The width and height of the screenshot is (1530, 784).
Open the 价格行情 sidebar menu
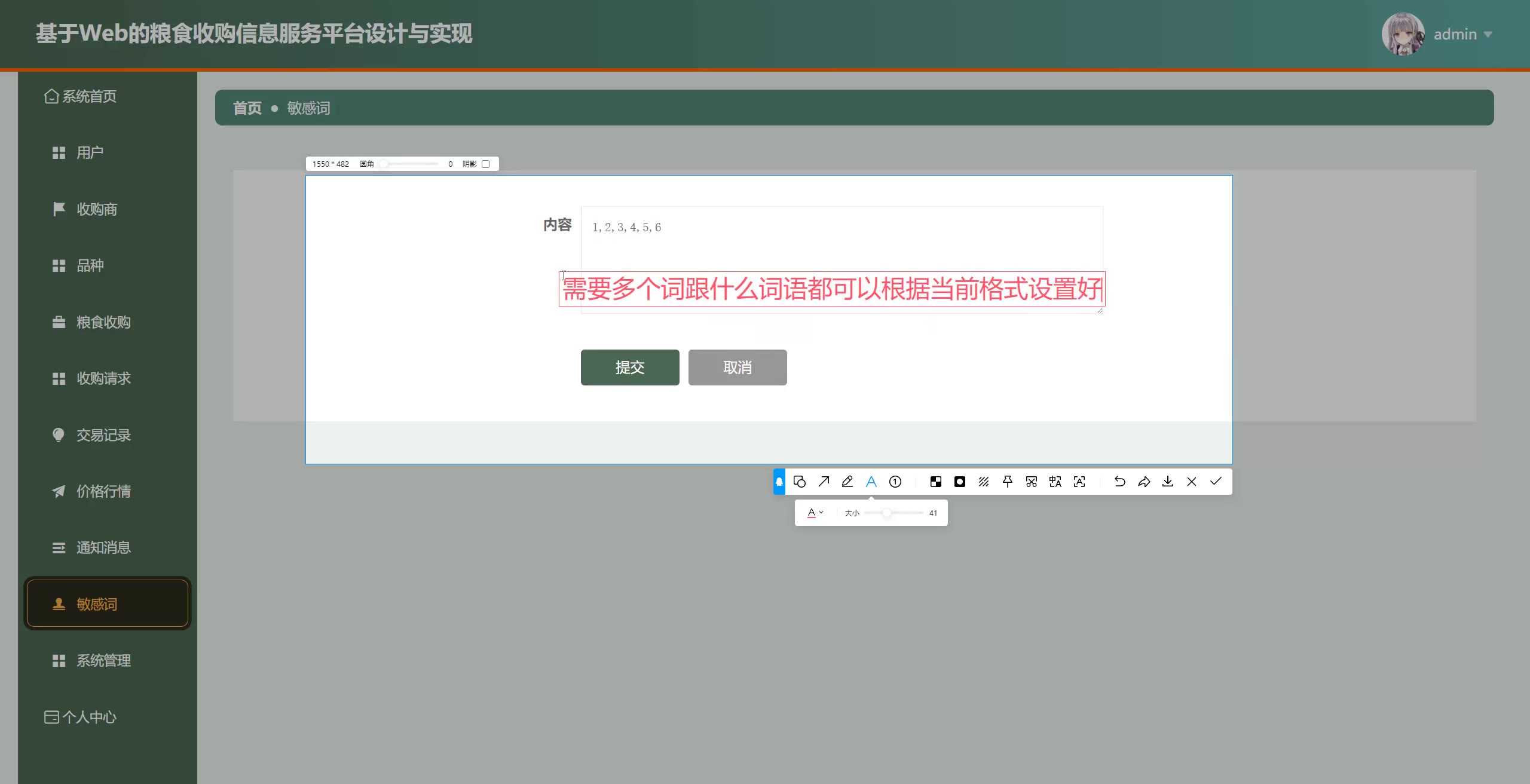pyautogui.click(x=103, y=491)
